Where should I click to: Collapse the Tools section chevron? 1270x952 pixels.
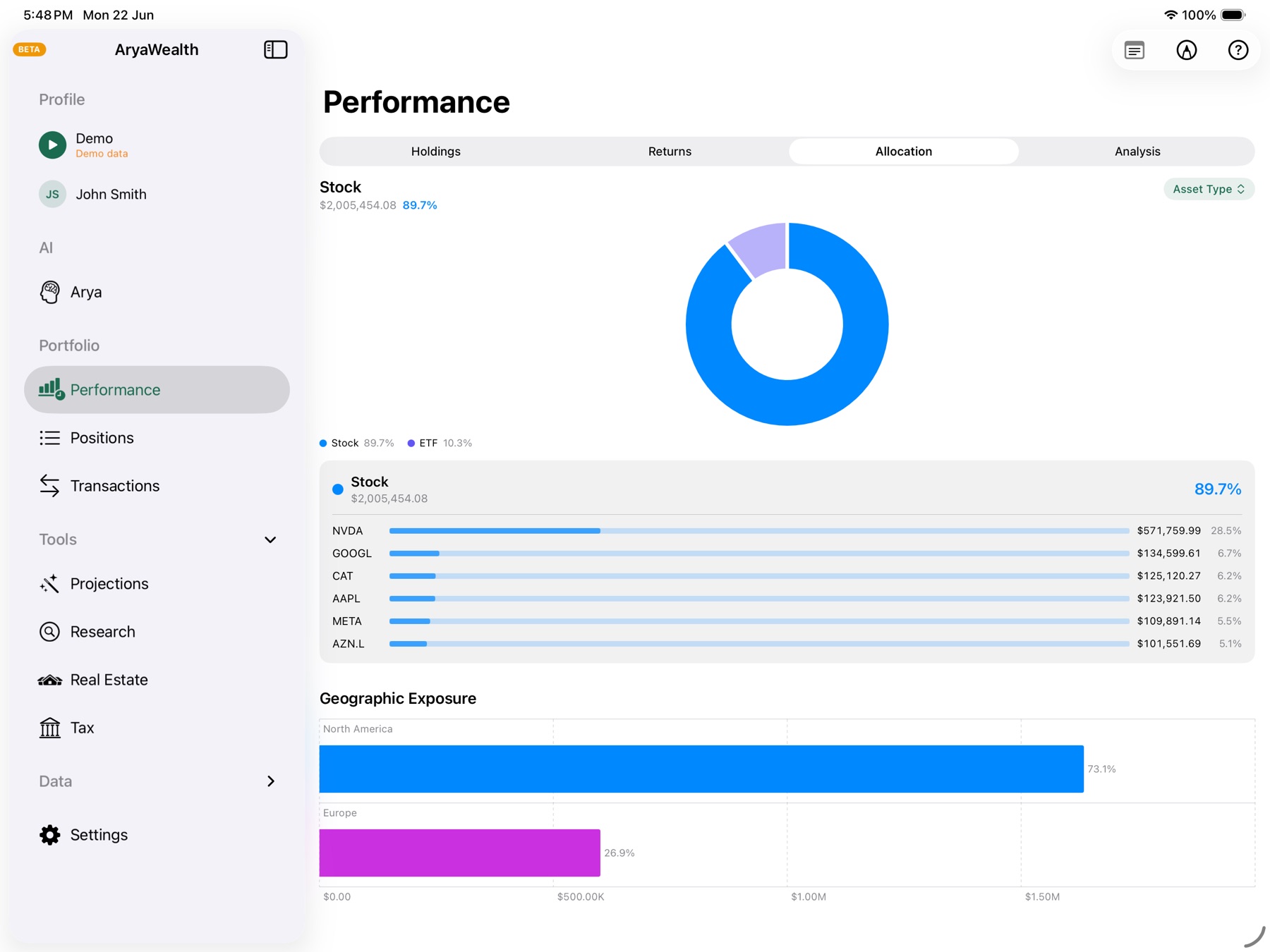[x=270, y=539]
